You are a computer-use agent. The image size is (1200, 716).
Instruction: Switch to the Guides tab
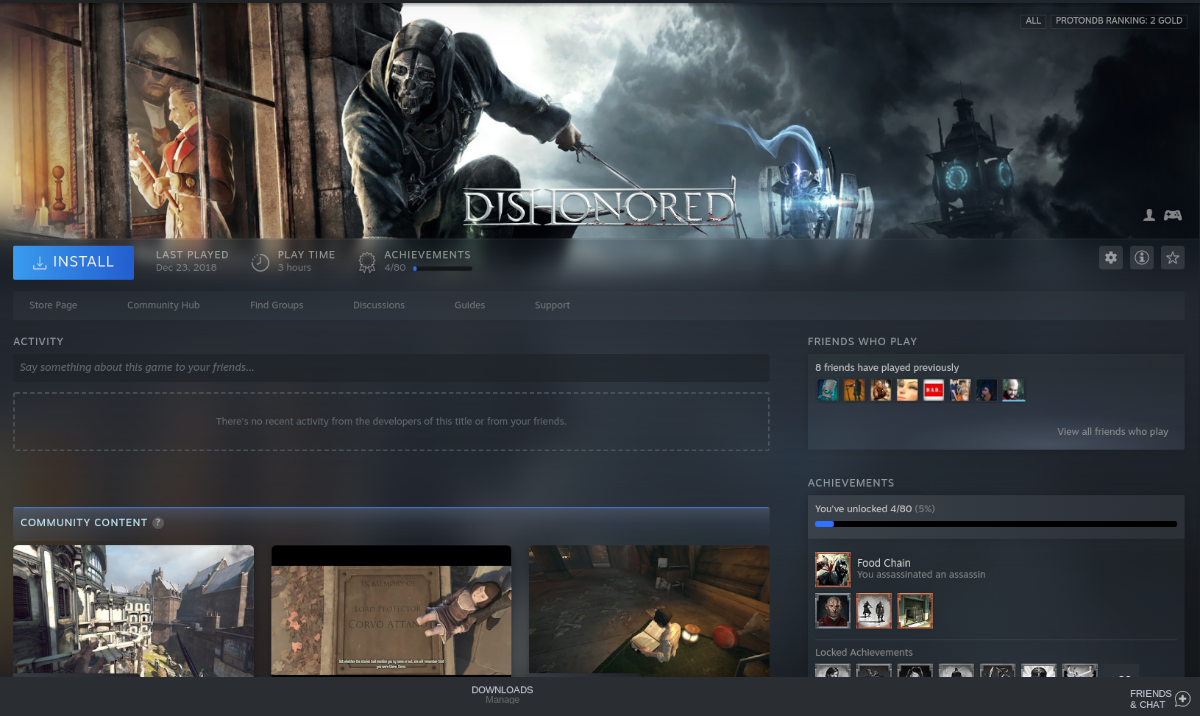[470, 305]
